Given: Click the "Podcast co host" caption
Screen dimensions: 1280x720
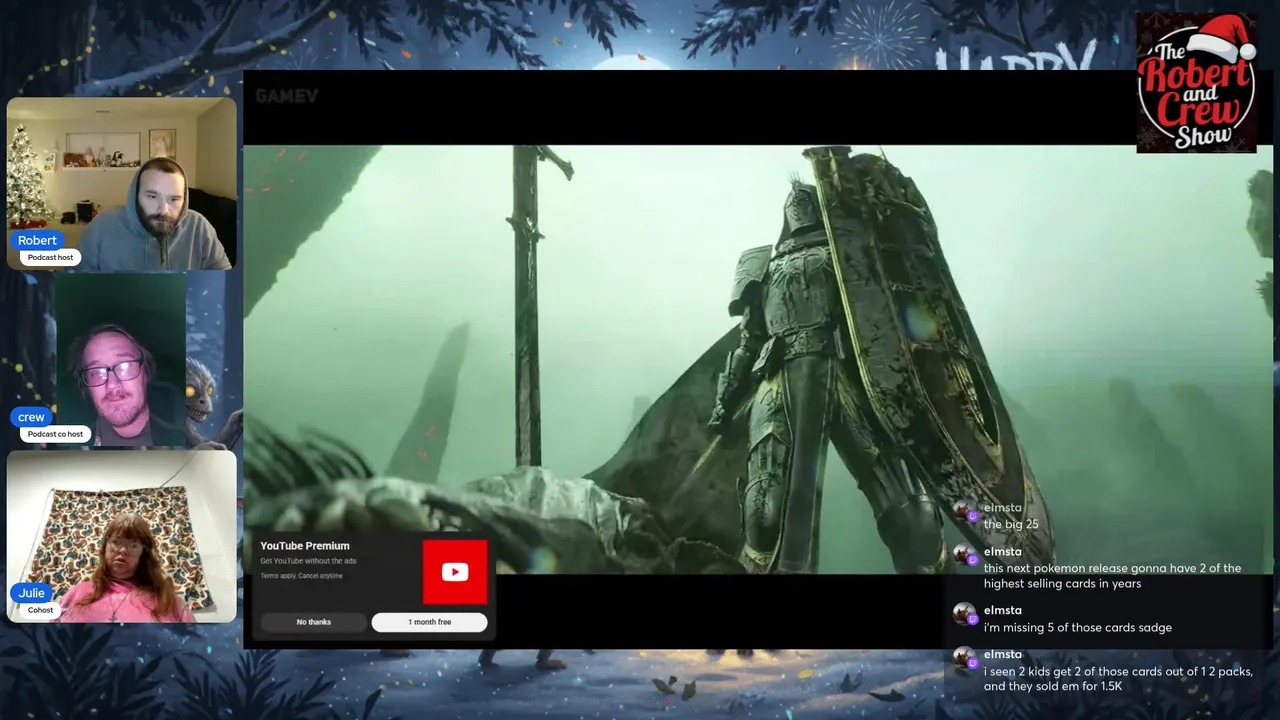Looking at the screenshot, I should click(55, 434).
